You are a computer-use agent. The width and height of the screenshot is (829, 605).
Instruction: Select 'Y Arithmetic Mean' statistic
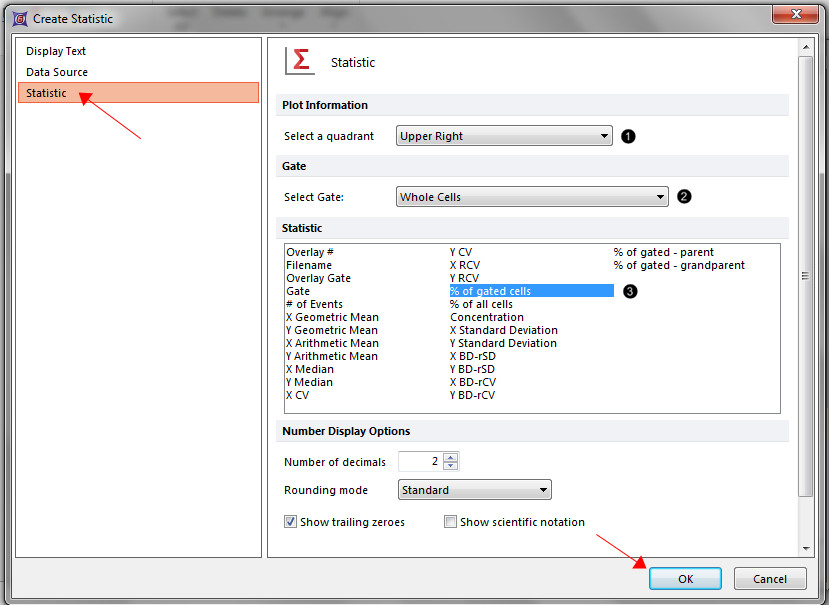[x=331, y=356]
